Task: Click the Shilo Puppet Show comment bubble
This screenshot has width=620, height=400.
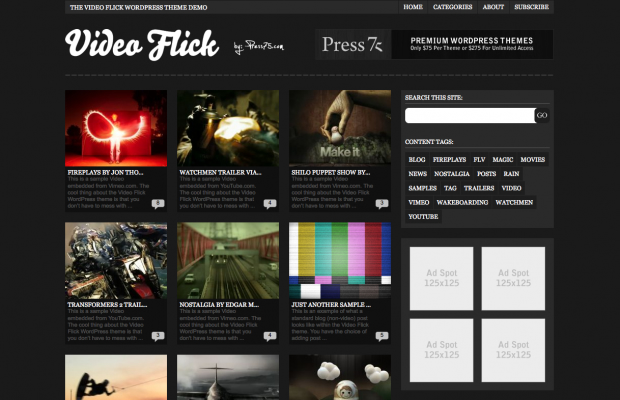Action: point(382,204)
